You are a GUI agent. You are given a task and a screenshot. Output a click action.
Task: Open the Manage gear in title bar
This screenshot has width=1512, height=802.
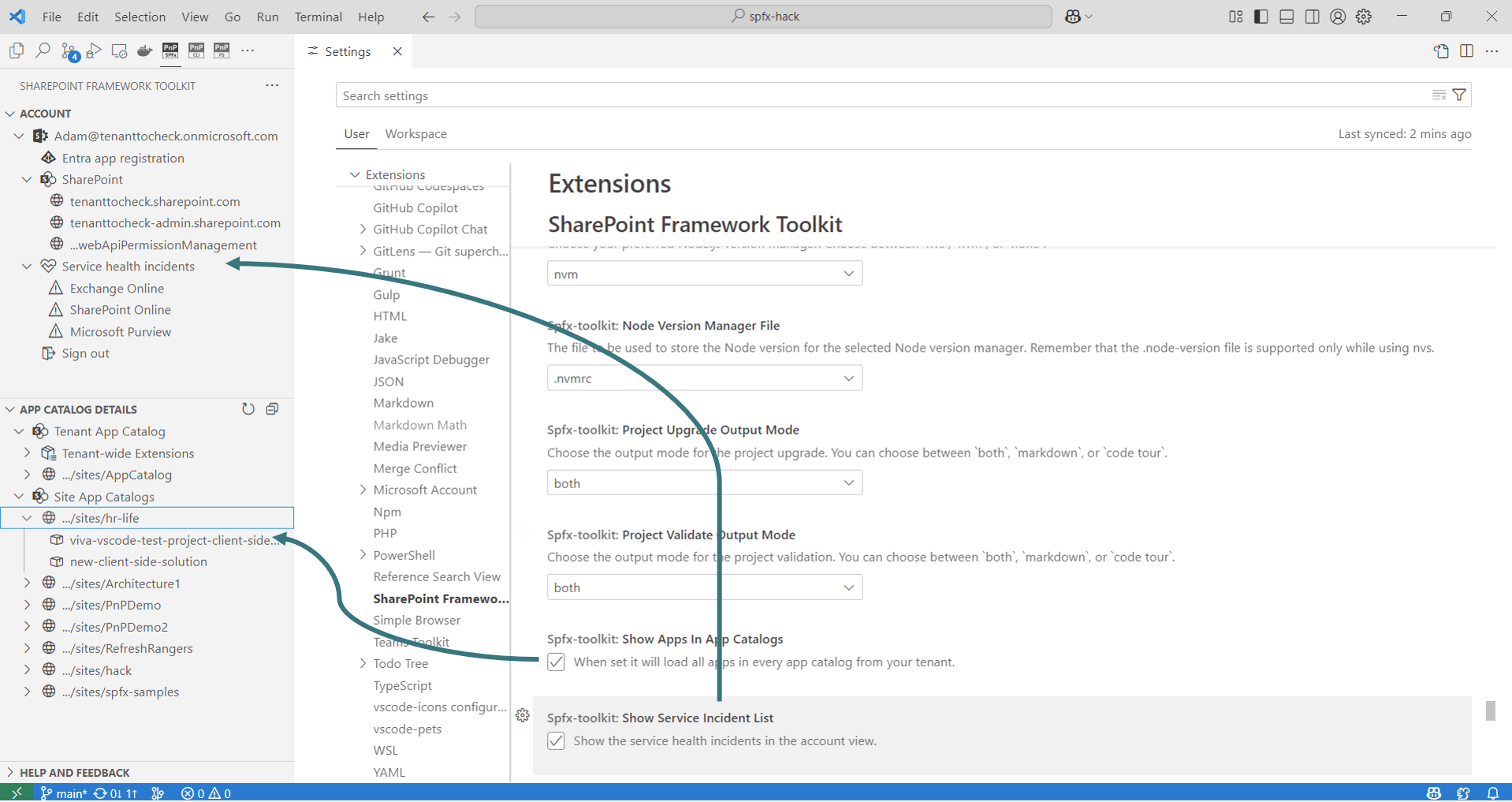(x=1364, y=17)
